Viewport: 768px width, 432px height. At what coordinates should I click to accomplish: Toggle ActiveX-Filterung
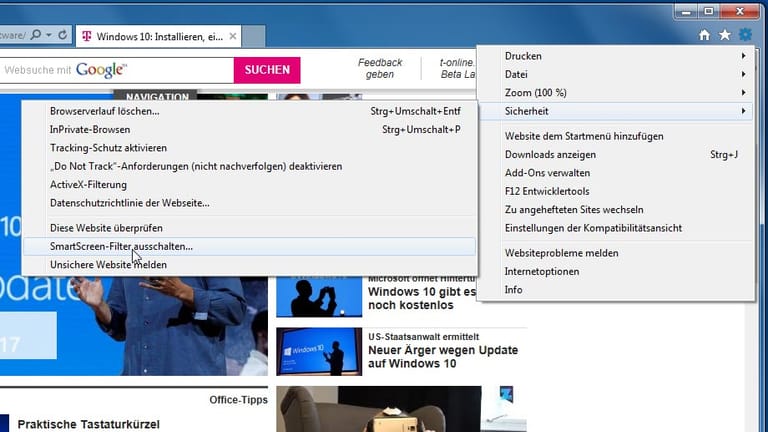249,185
